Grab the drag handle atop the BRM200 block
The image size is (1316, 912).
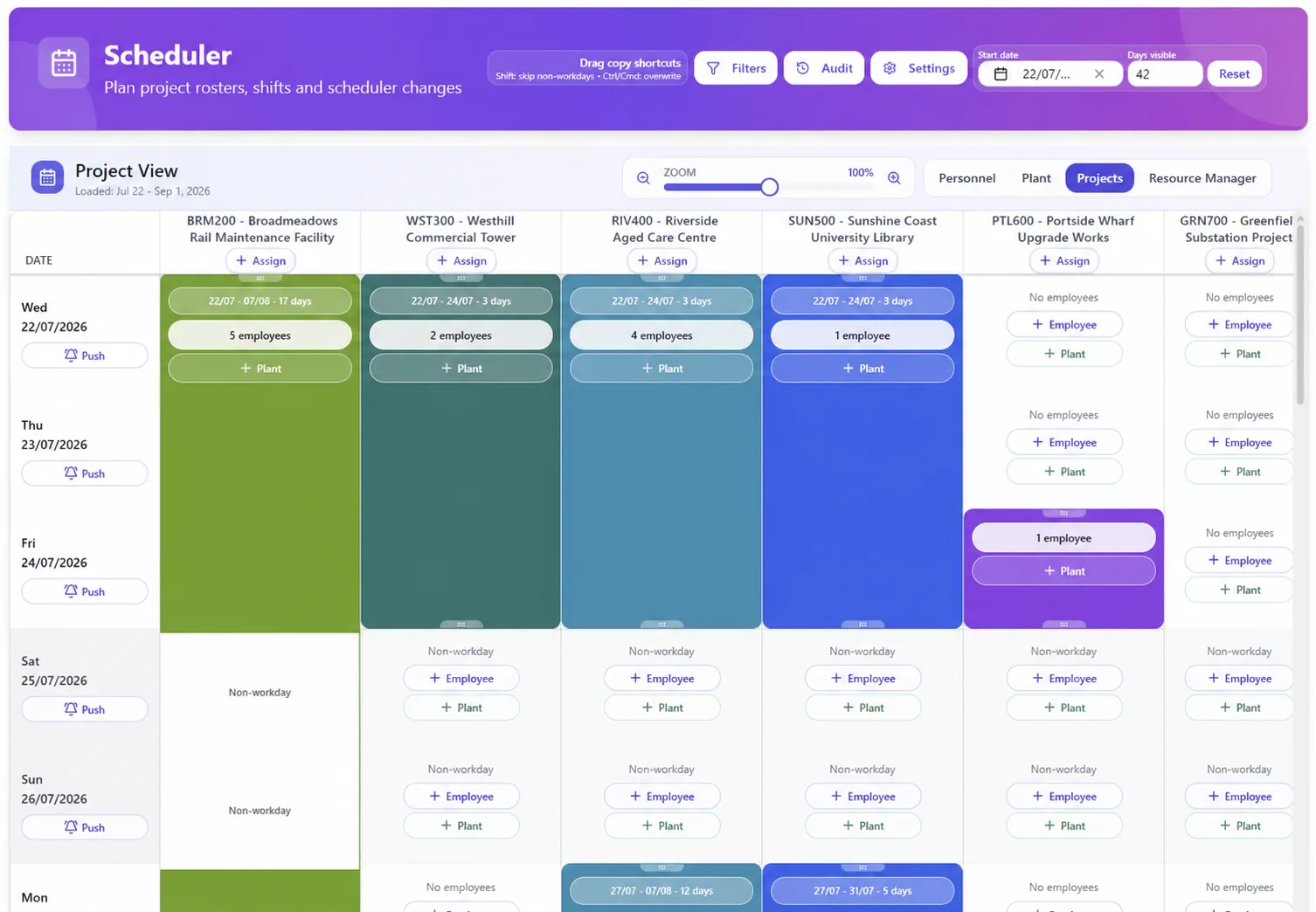tap(260, 279)
